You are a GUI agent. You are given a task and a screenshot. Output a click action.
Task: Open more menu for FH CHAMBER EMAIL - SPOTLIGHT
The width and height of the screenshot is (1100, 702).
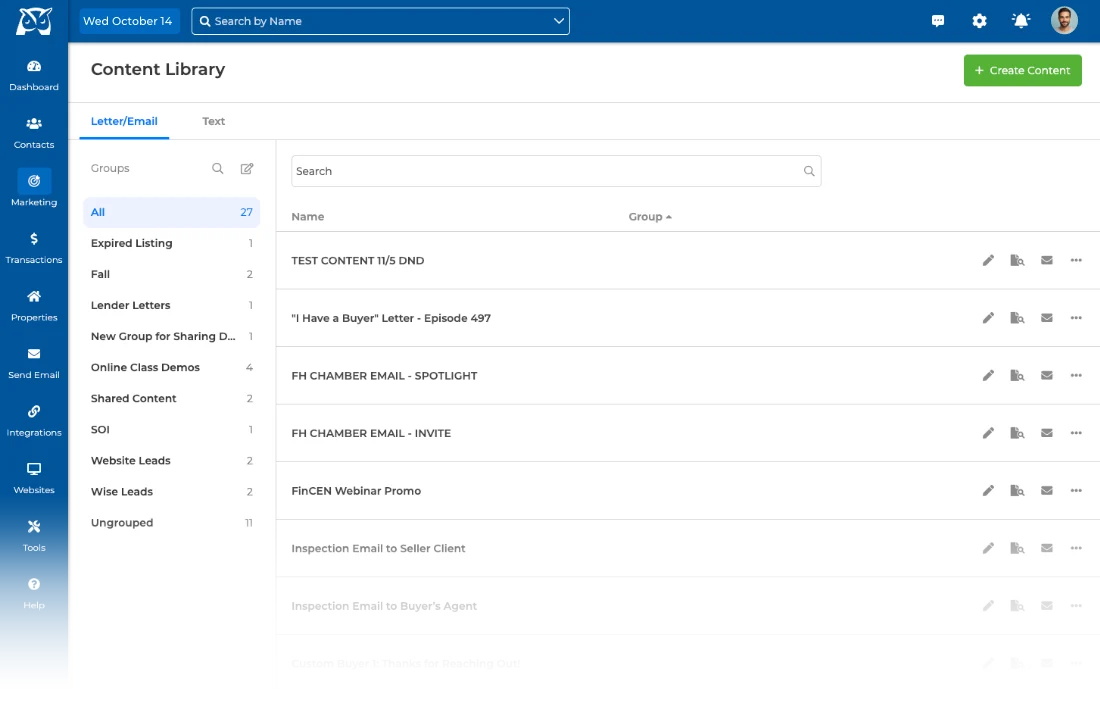click(x=1076, y=375)
